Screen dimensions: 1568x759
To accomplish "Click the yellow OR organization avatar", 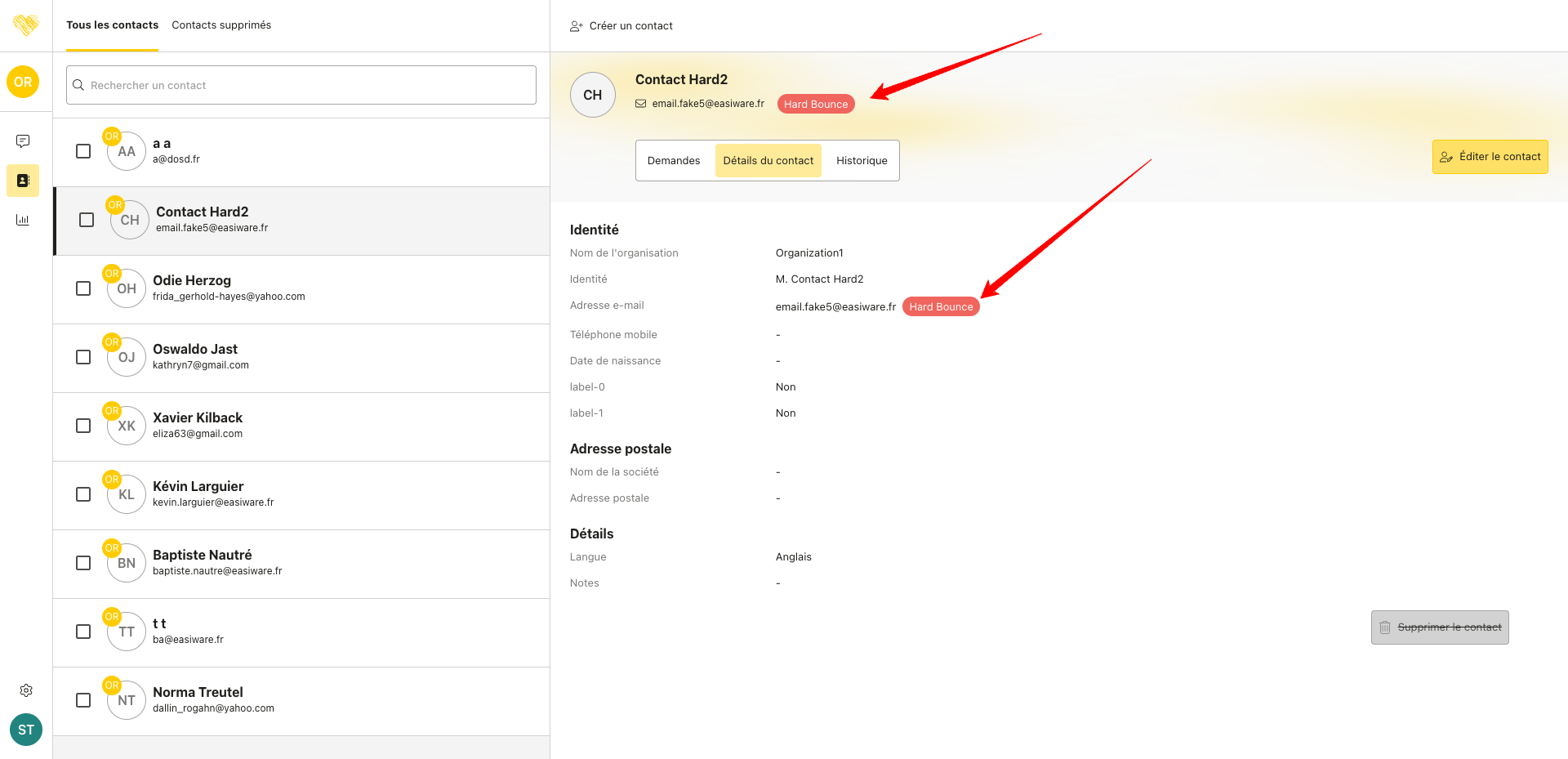I will (23, 82).
